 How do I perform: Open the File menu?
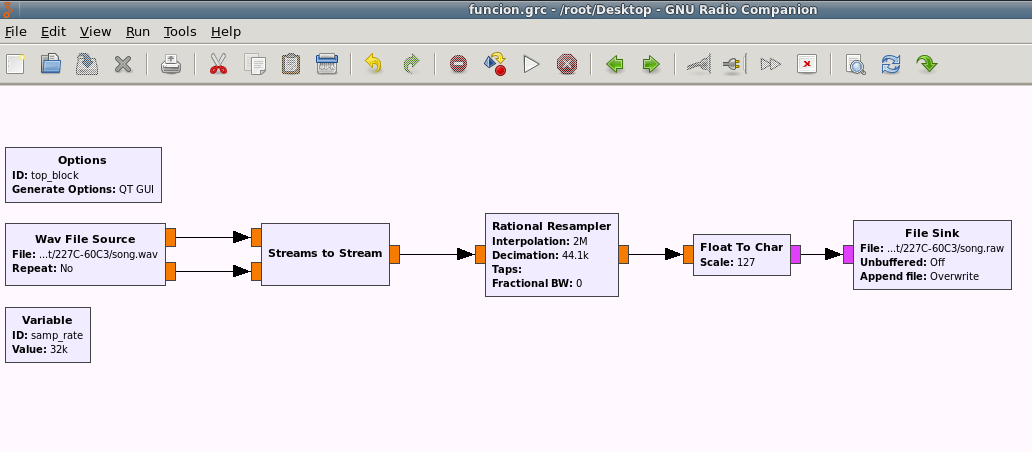[x=16, y=32]
